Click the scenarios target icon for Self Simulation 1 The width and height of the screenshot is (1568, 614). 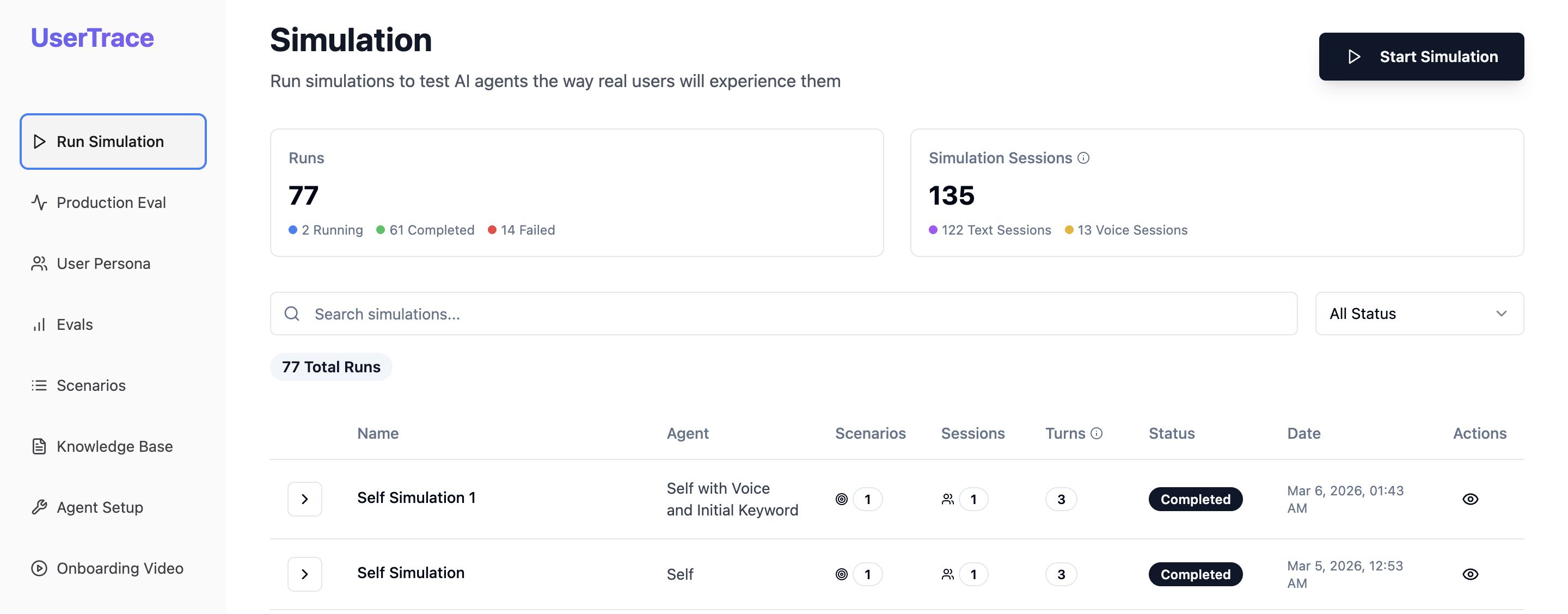pyautogui.click(x=841, y=499)
